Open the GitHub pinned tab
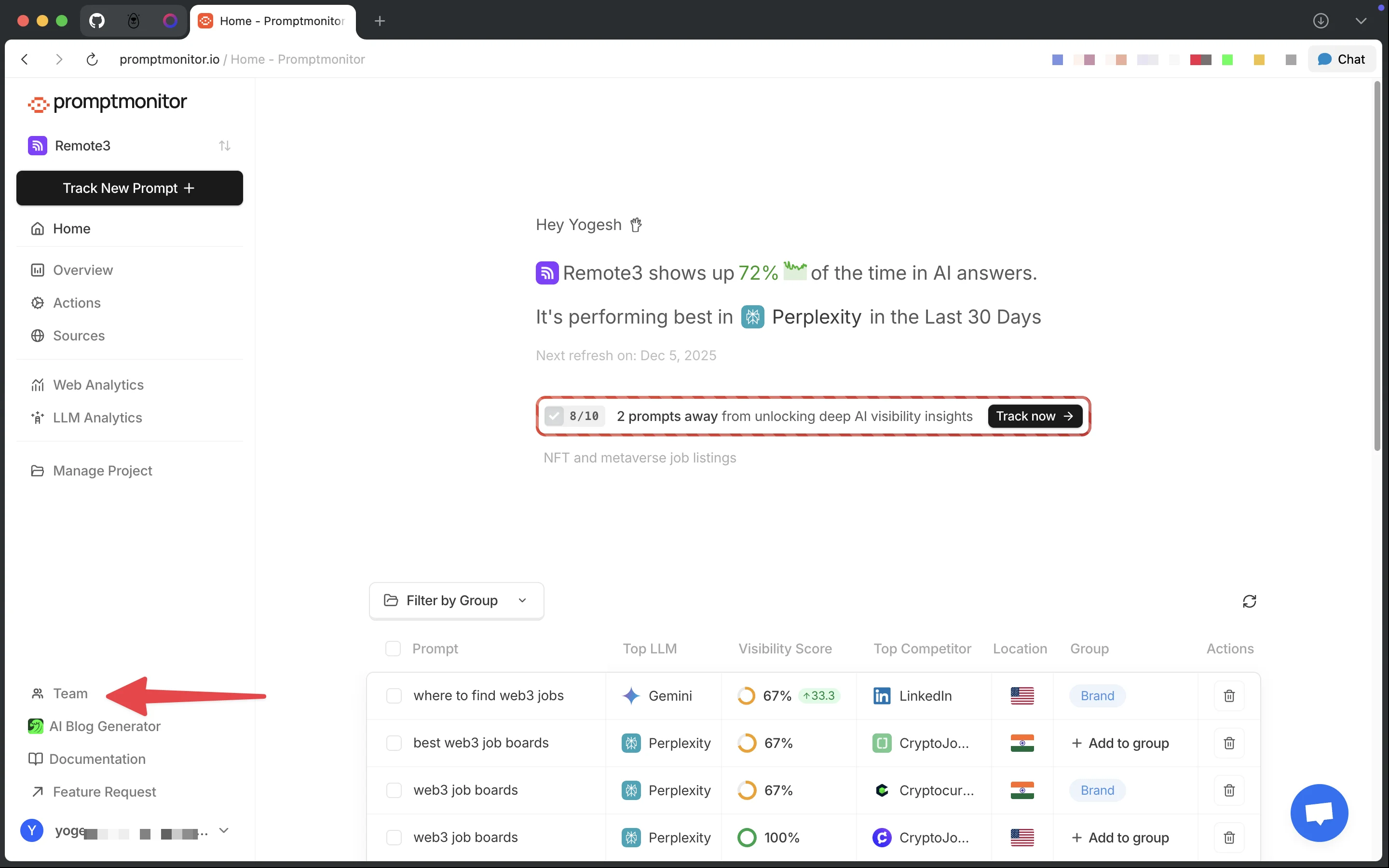 pyautogui.click(x=97, y=21)
